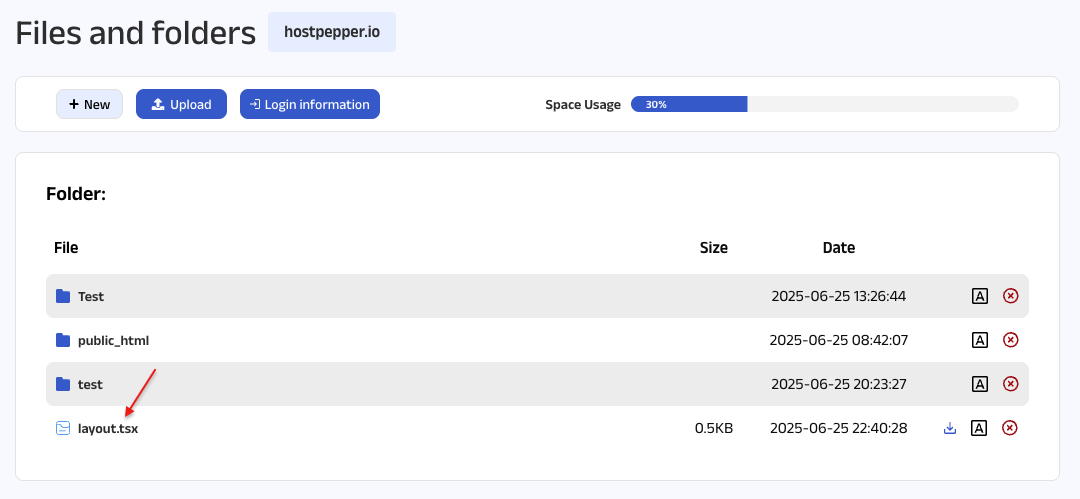Image resolution: width=1080 pixels, height=499 pixels.
Task: Click the rename icon for lowercase test folder
Action: point(980,384)
